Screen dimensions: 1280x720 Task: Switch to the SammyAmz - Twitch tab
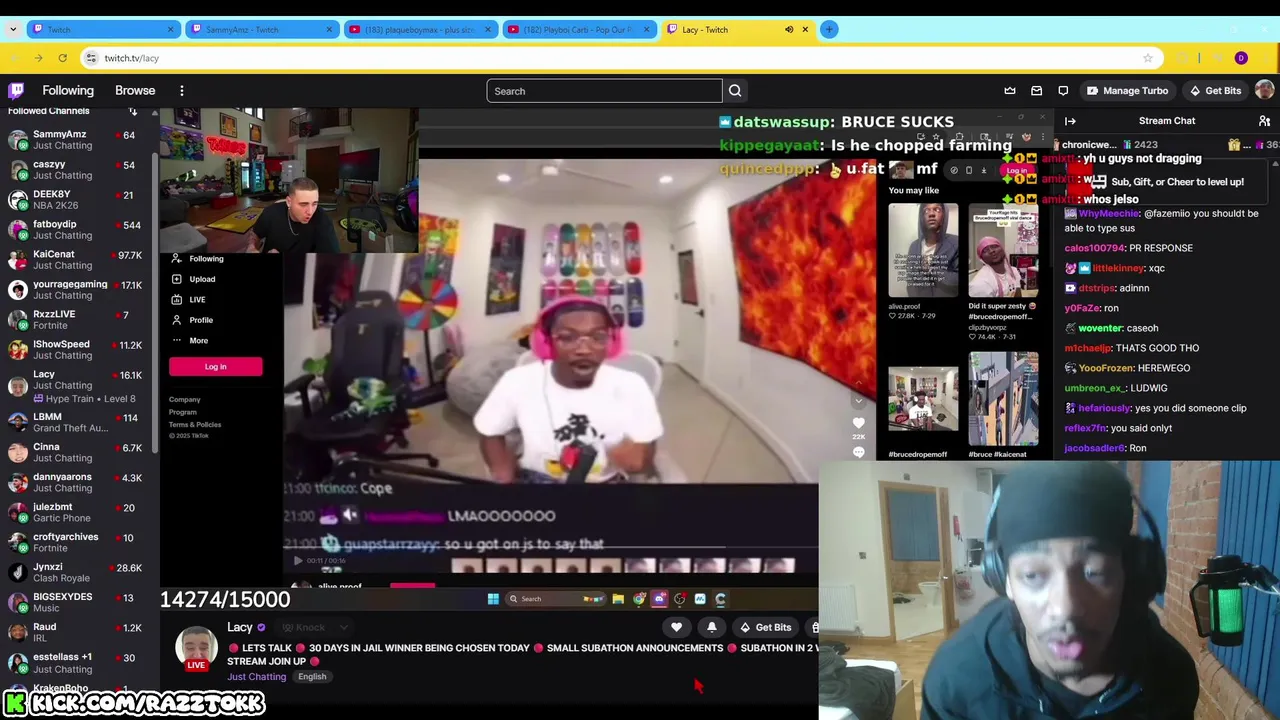click(260, 29)
